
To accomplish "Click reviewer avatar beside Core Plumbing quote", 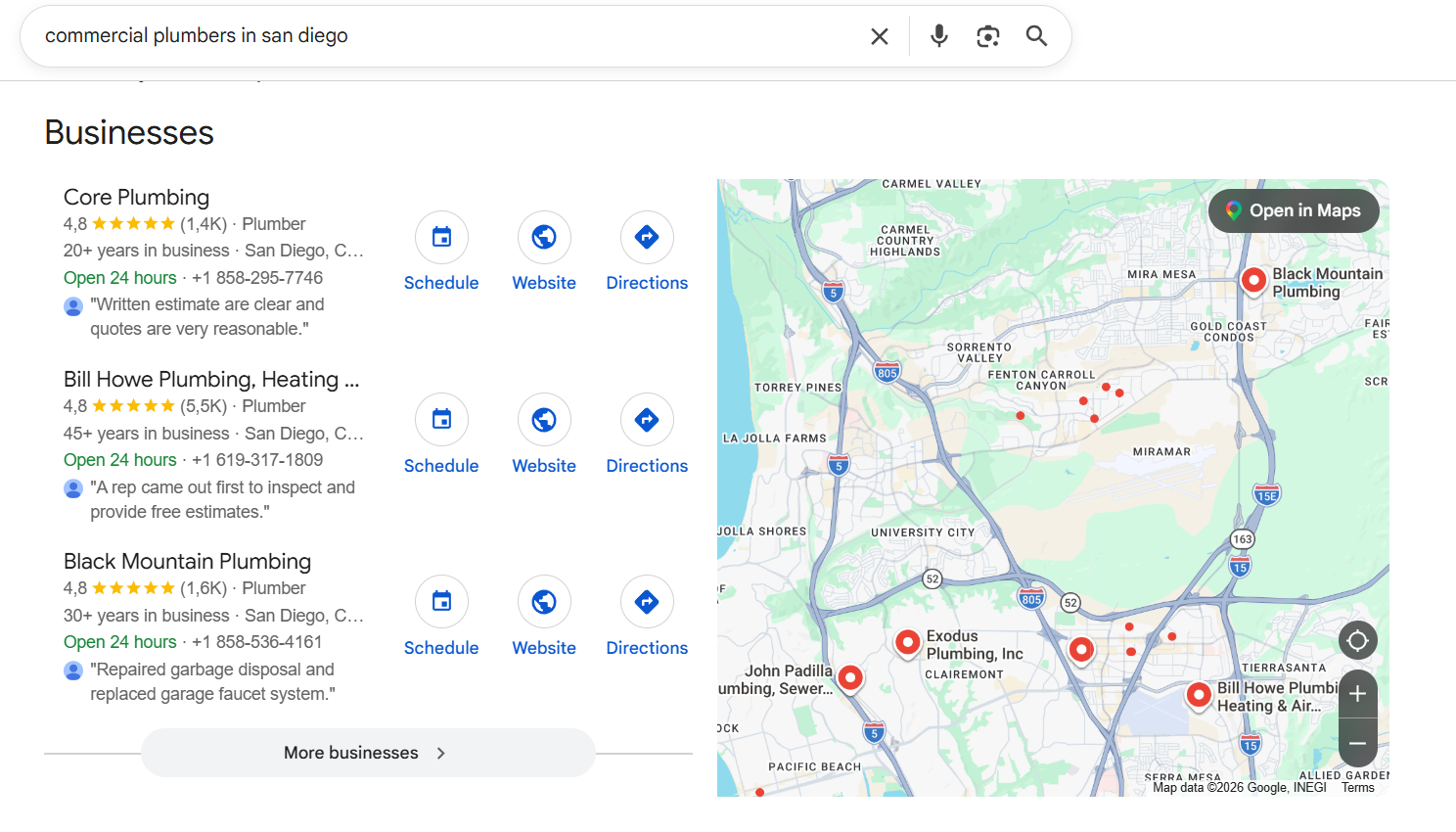I will click(73, 306).
